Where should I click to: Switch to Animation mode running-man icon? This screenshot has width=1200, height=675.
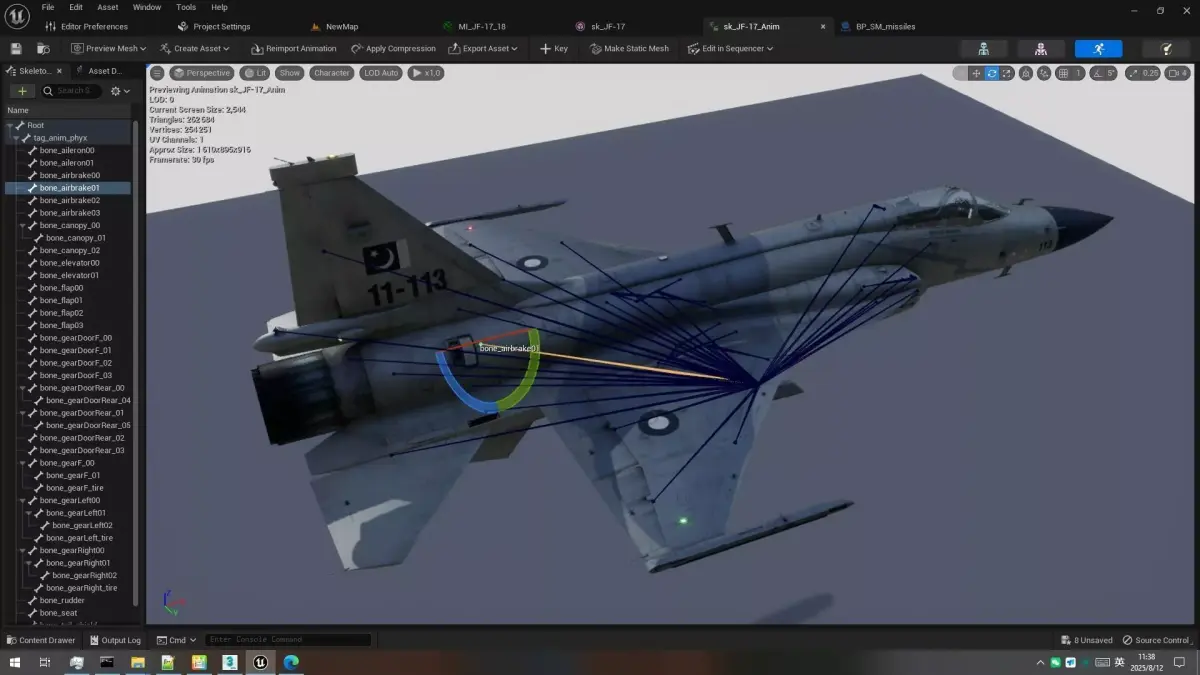[1098, 48]
